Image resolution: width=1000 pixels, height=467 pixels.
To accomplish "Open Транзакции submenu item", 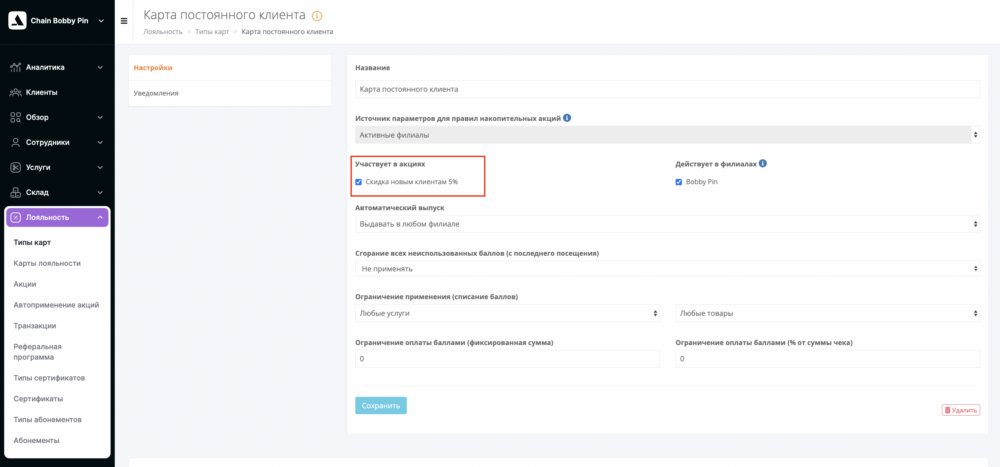I will click(x=35, y=325).
